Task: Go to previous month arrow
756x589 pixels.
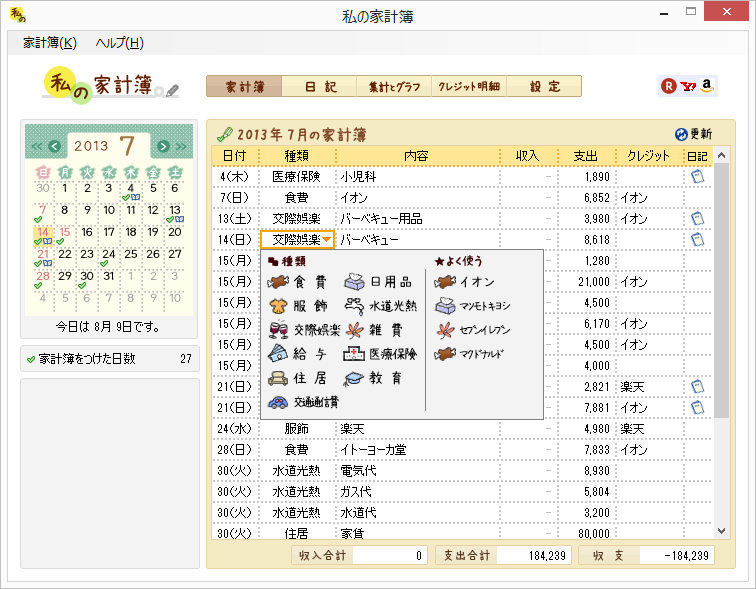Action: [54, 146]
